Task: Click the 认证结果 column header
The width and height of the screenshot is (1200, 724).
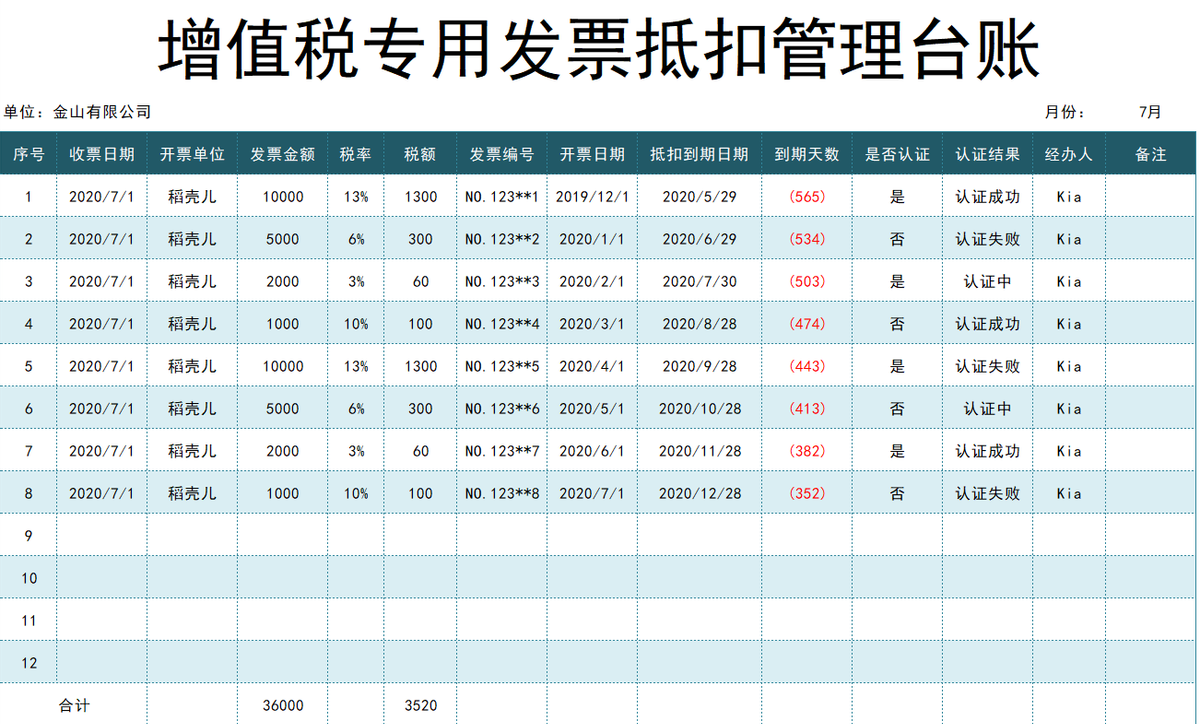Action: (x=989, y=154)
